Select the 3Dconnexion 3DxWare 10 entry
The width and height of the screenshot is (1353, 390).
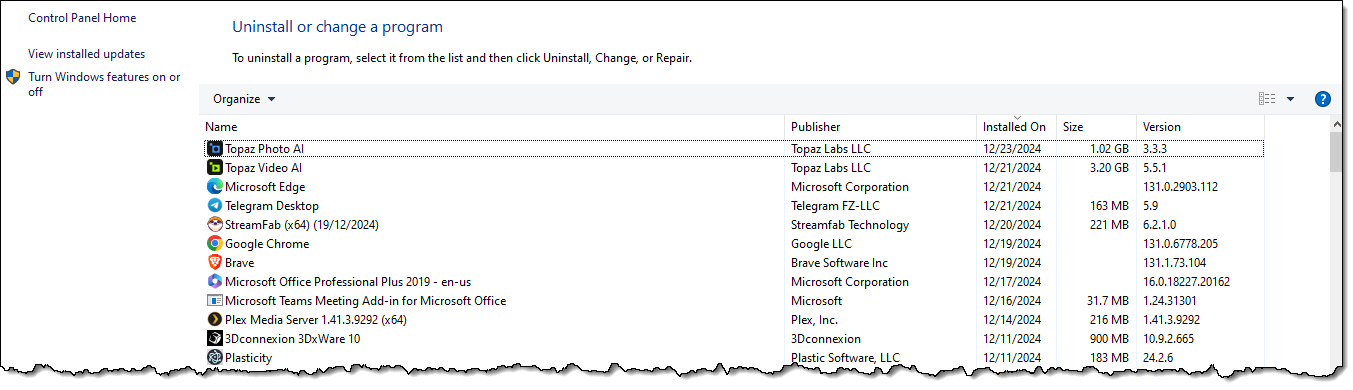293,339
